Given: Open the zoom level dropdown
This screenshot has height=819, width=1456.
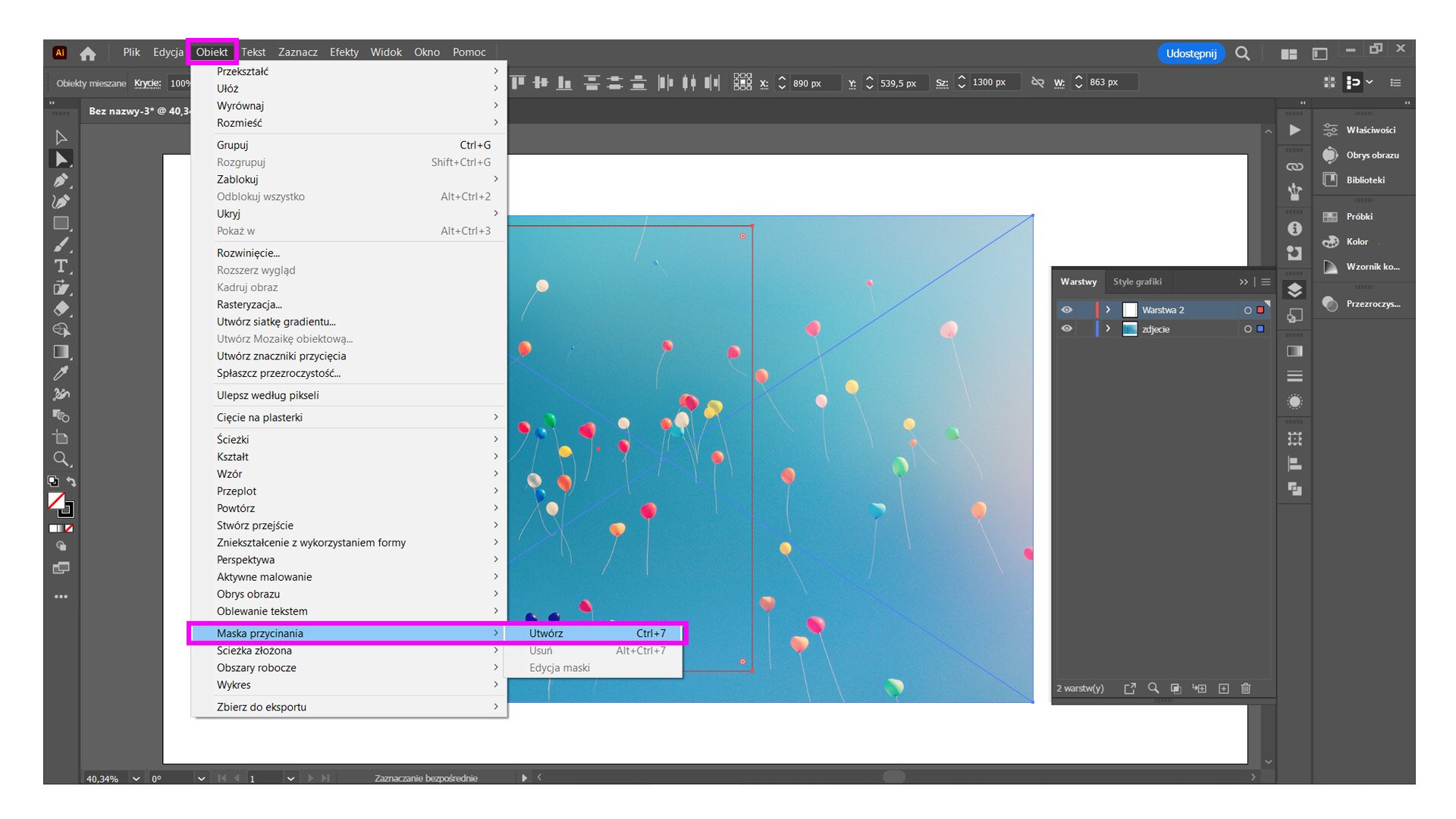Looking at the screenshot, I should (135, 778).
